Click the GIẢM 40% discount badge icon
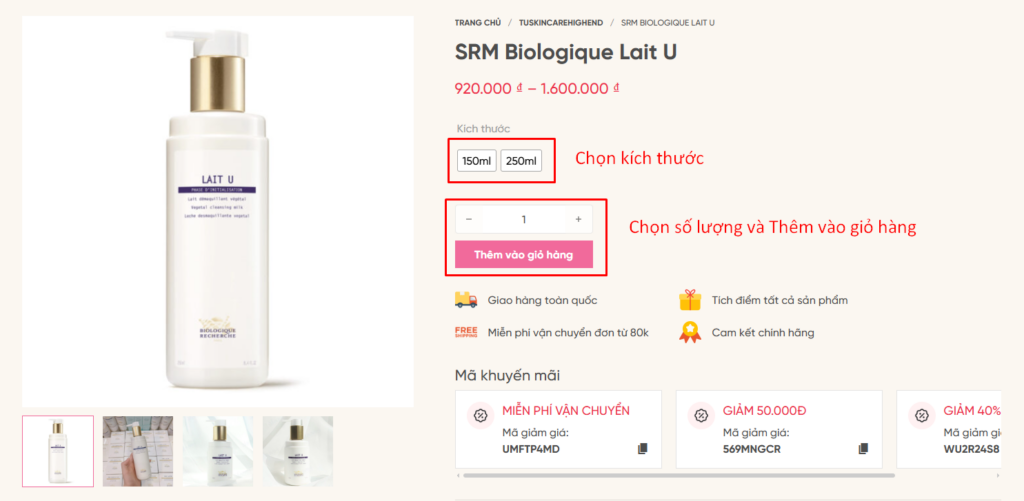 (x=921, y=416)
